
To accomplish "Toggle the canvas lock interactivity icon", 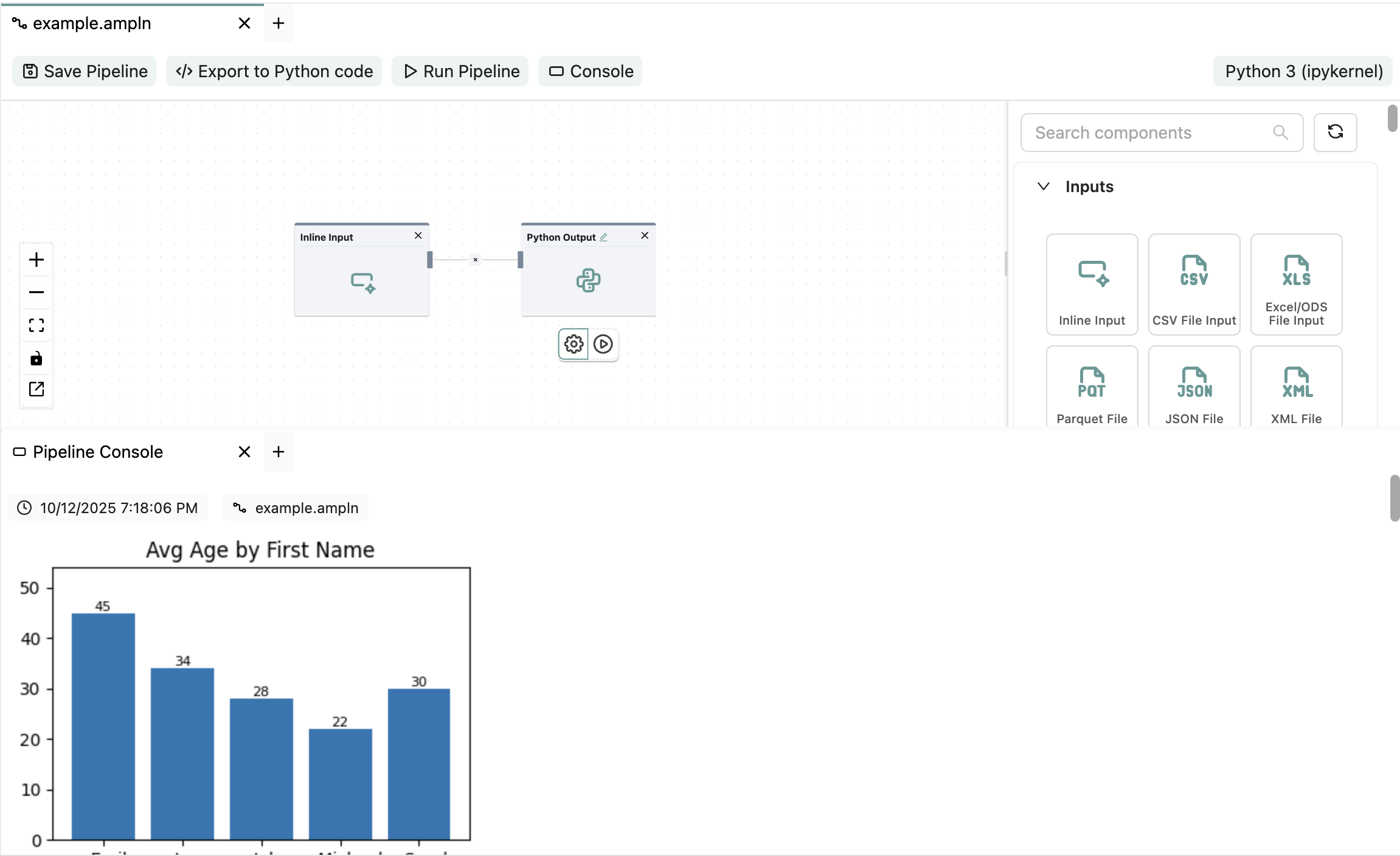I will 36,359.
